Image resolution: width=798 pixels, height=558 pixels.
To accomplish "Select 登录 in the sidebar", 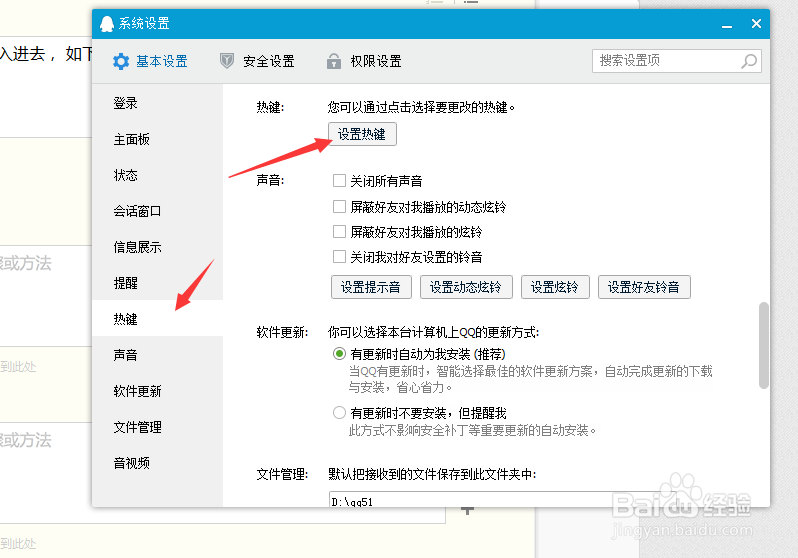I will click(x=158, y=103).
